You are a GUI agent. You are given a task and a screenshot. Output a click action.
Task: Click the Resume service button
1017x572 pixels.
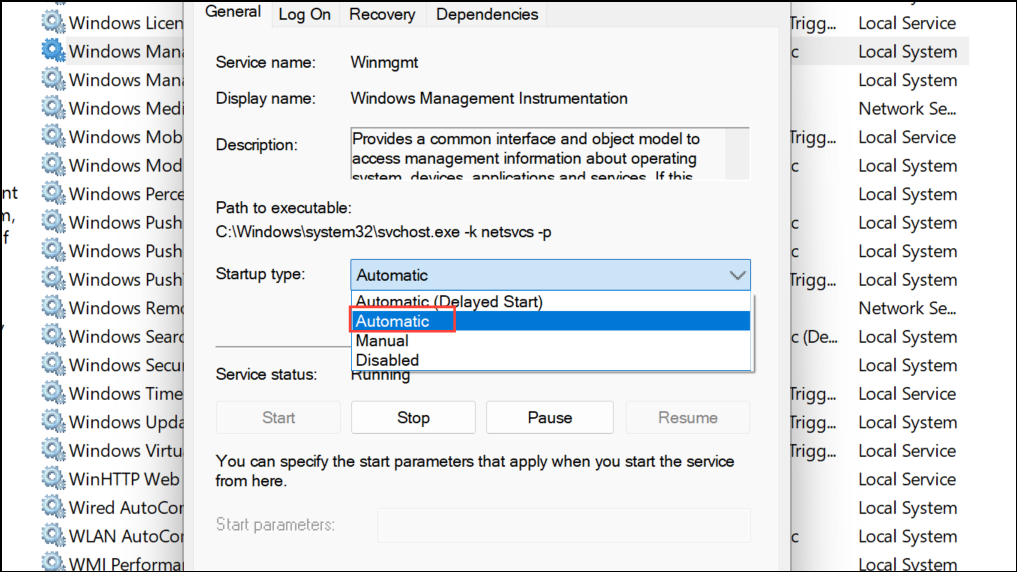688,418
